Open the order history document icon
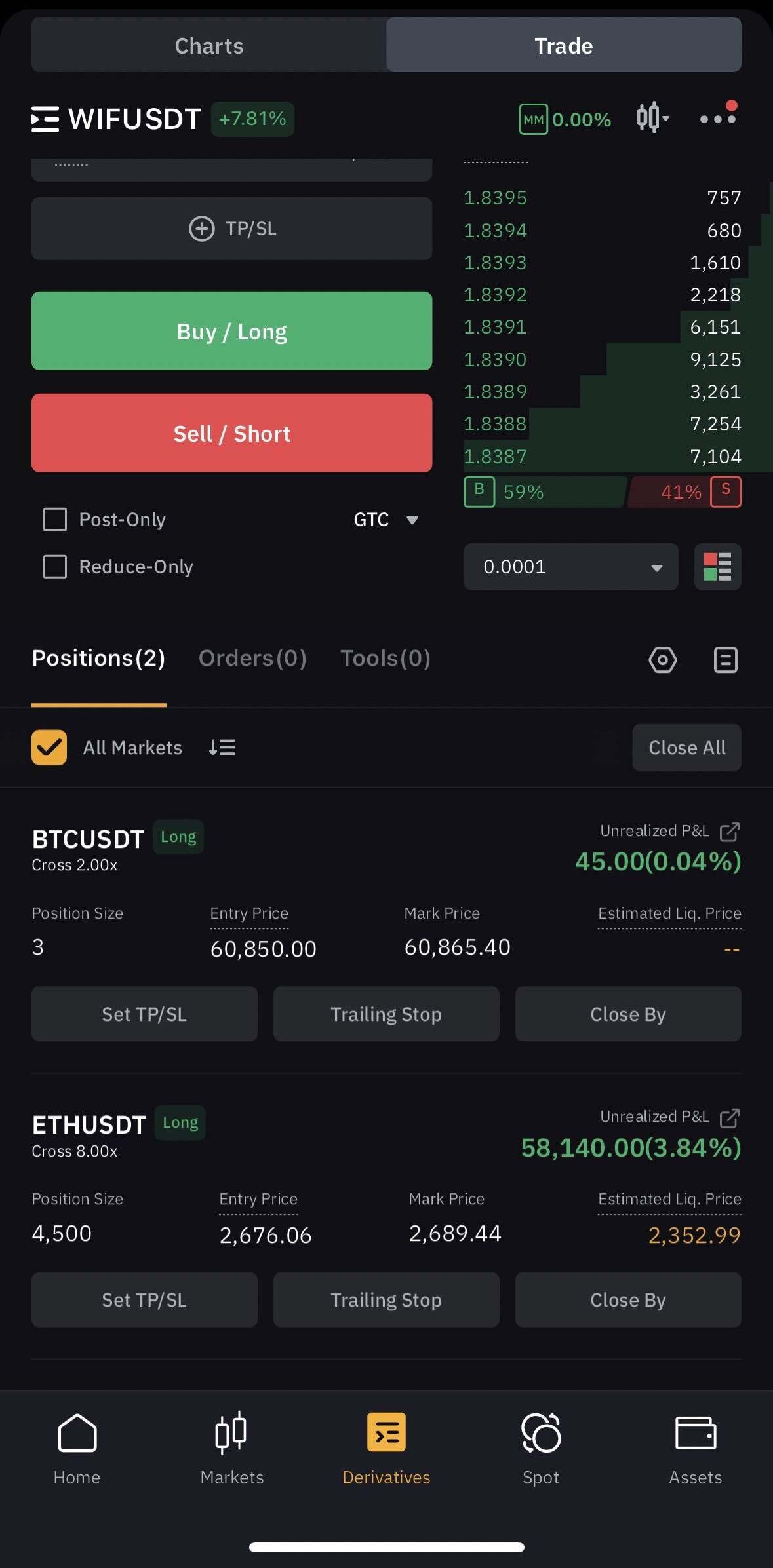 (x=725, y=659)
